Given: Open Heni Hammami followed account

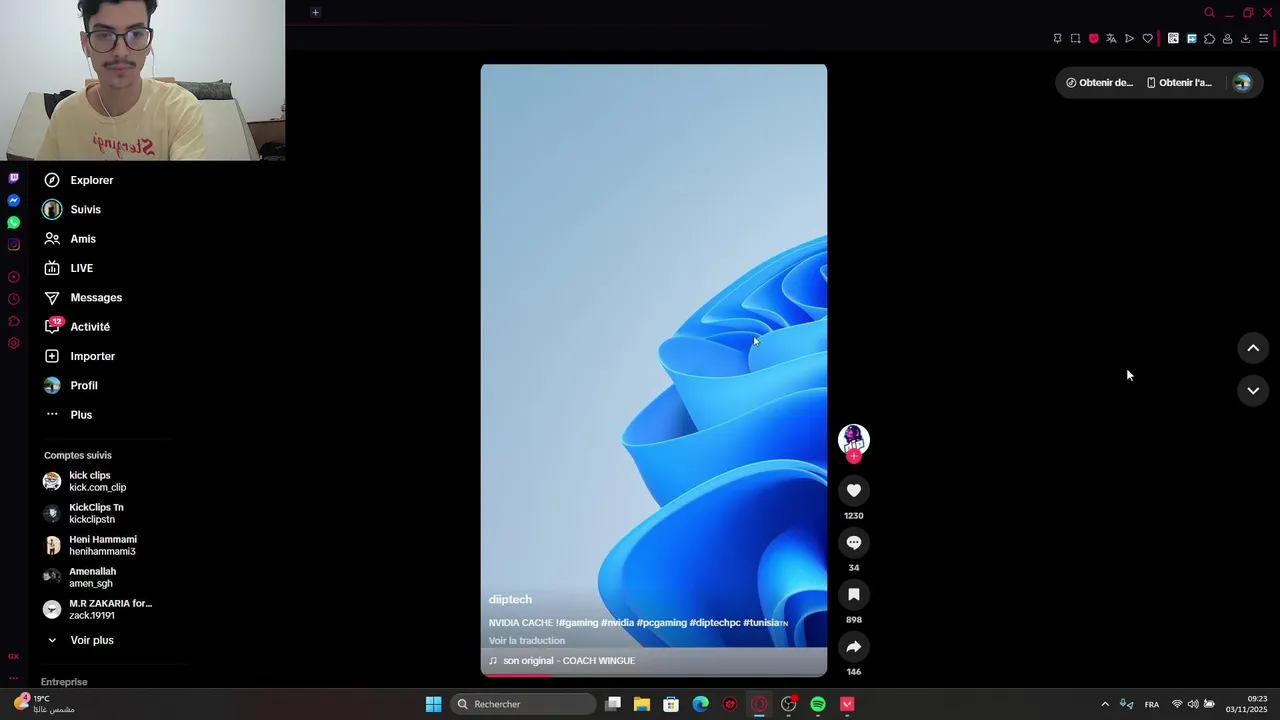Looking at the screenshot, I should (90, 545).
